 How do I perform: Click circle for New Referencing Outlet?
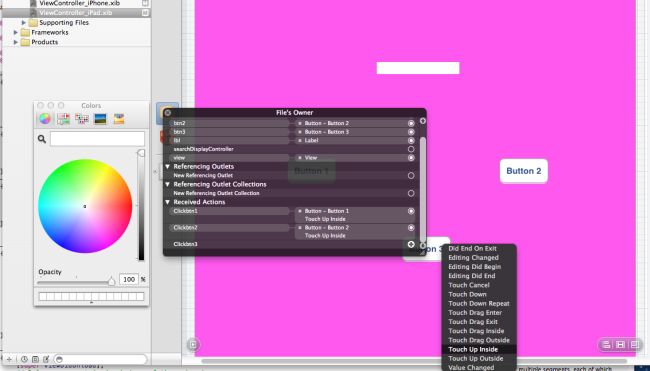click(411, 176)
